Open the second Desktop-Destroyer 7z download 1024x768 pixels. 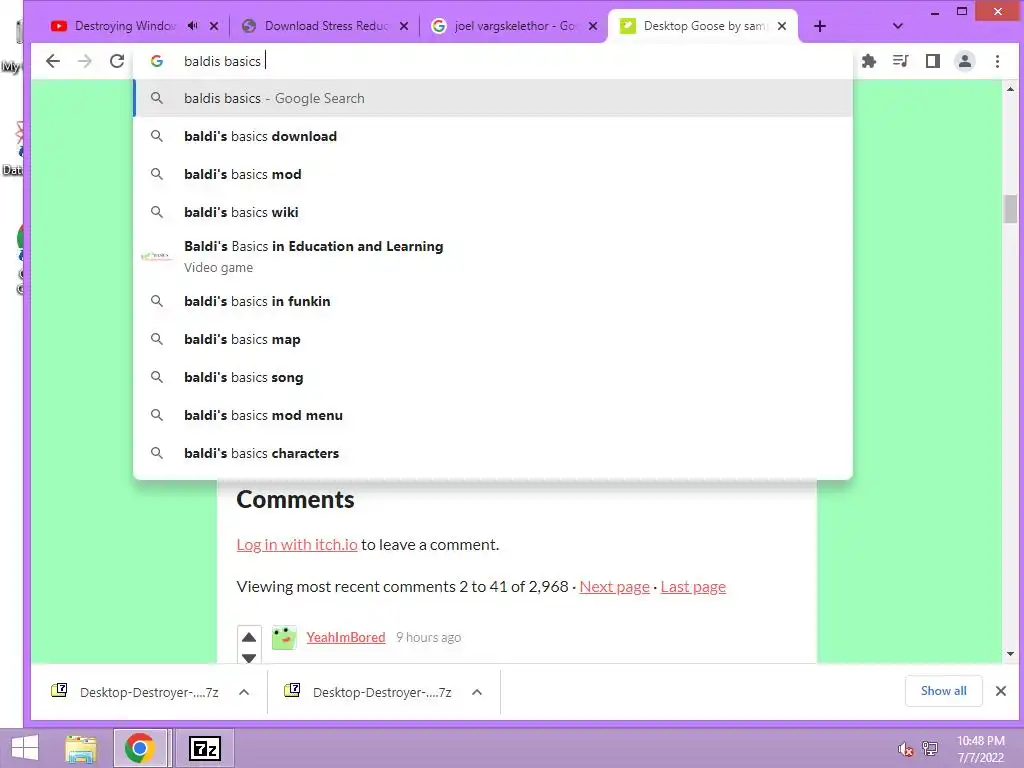point(369,692)
